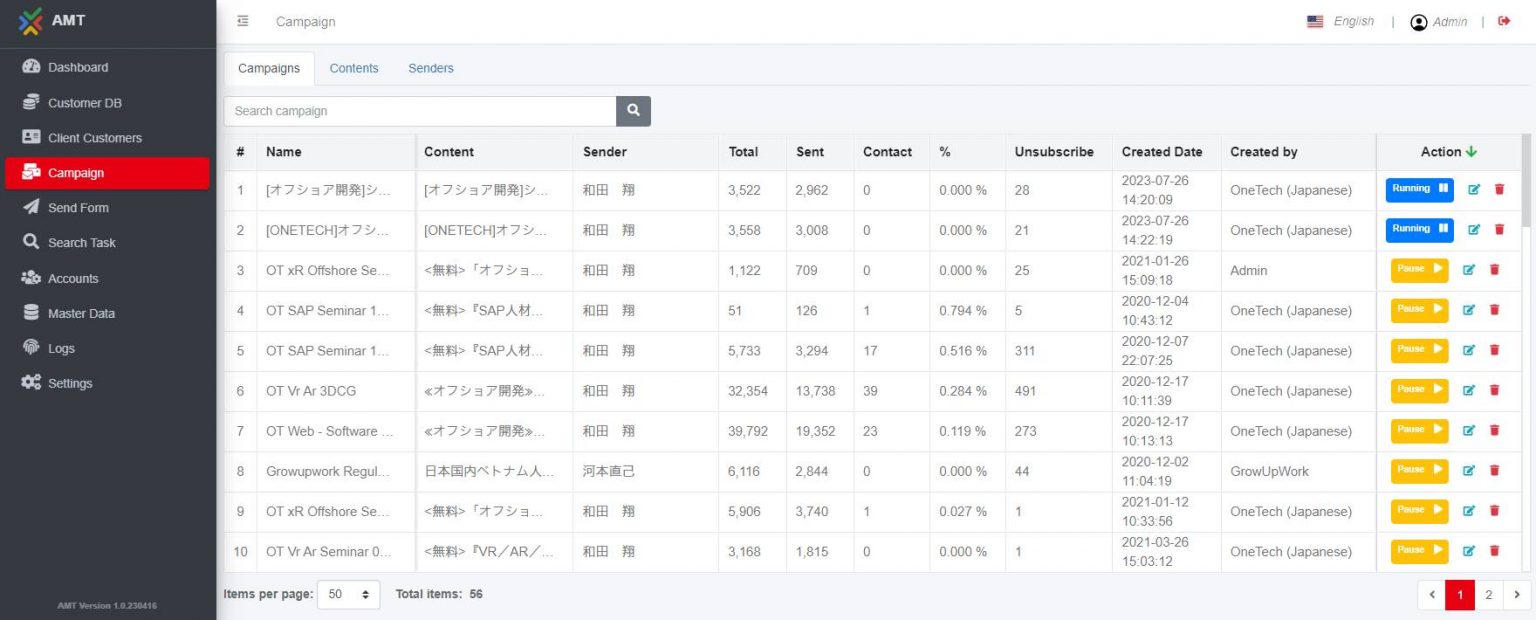The width and height of the screenshot is (1536, 620).
Task: Pause the running campaign in row 2
Action: coord(1419,229)
